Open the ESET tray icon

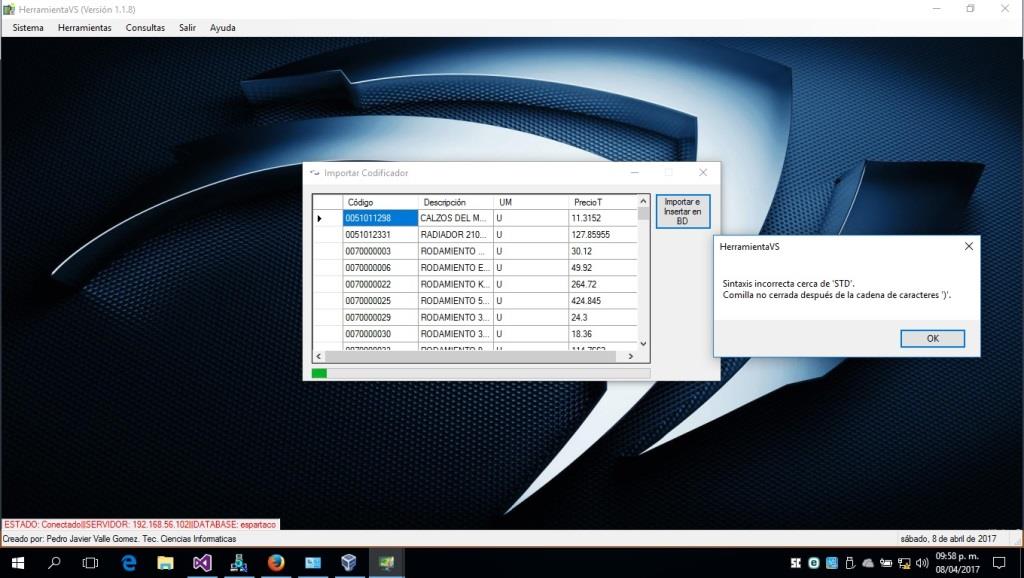coord(814,562)
